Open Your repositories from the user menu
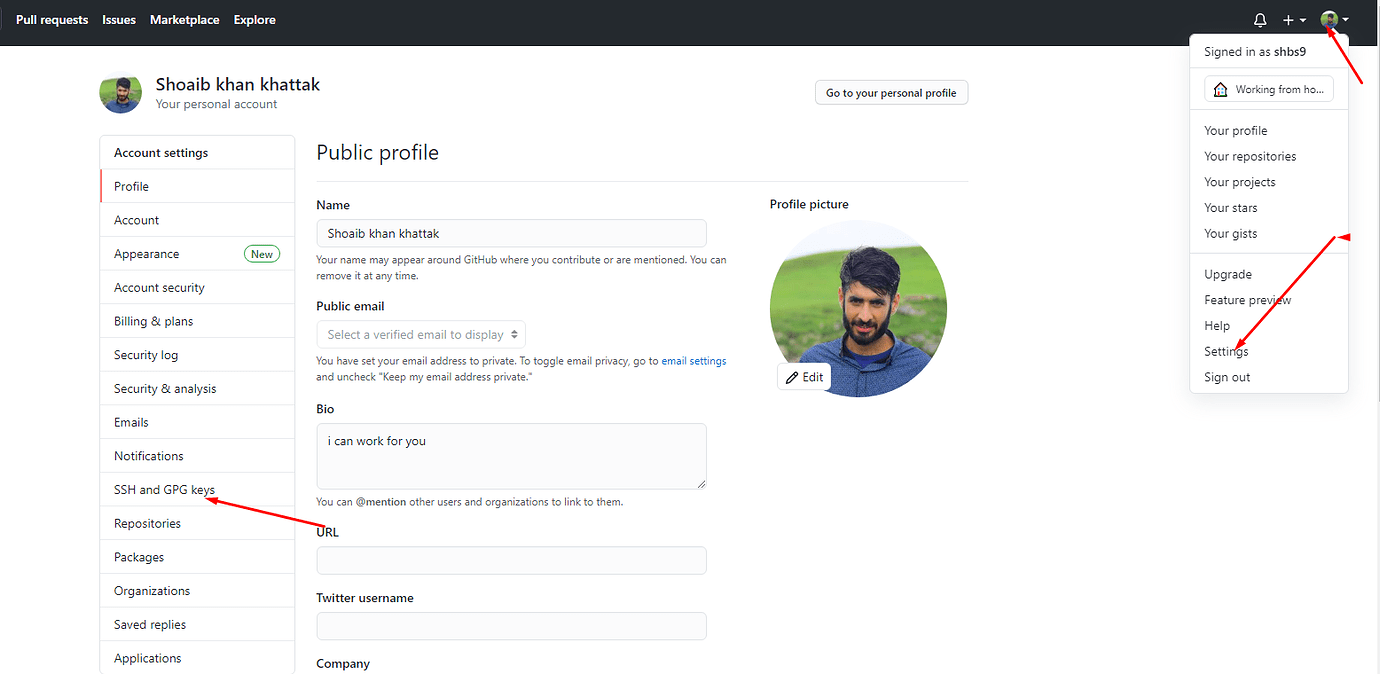 (1250, 156)
